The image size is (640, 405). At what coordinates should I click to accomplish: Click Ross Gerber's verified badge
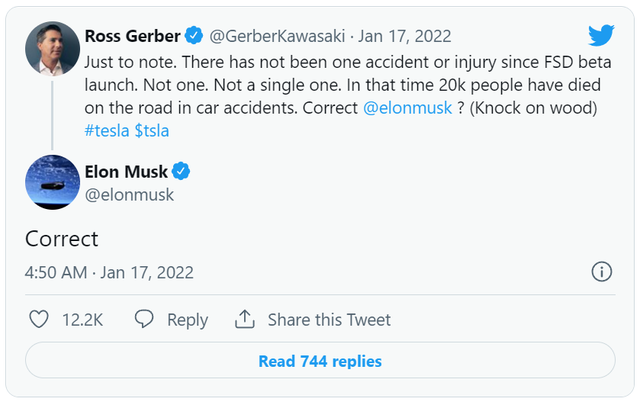point(195,36)
